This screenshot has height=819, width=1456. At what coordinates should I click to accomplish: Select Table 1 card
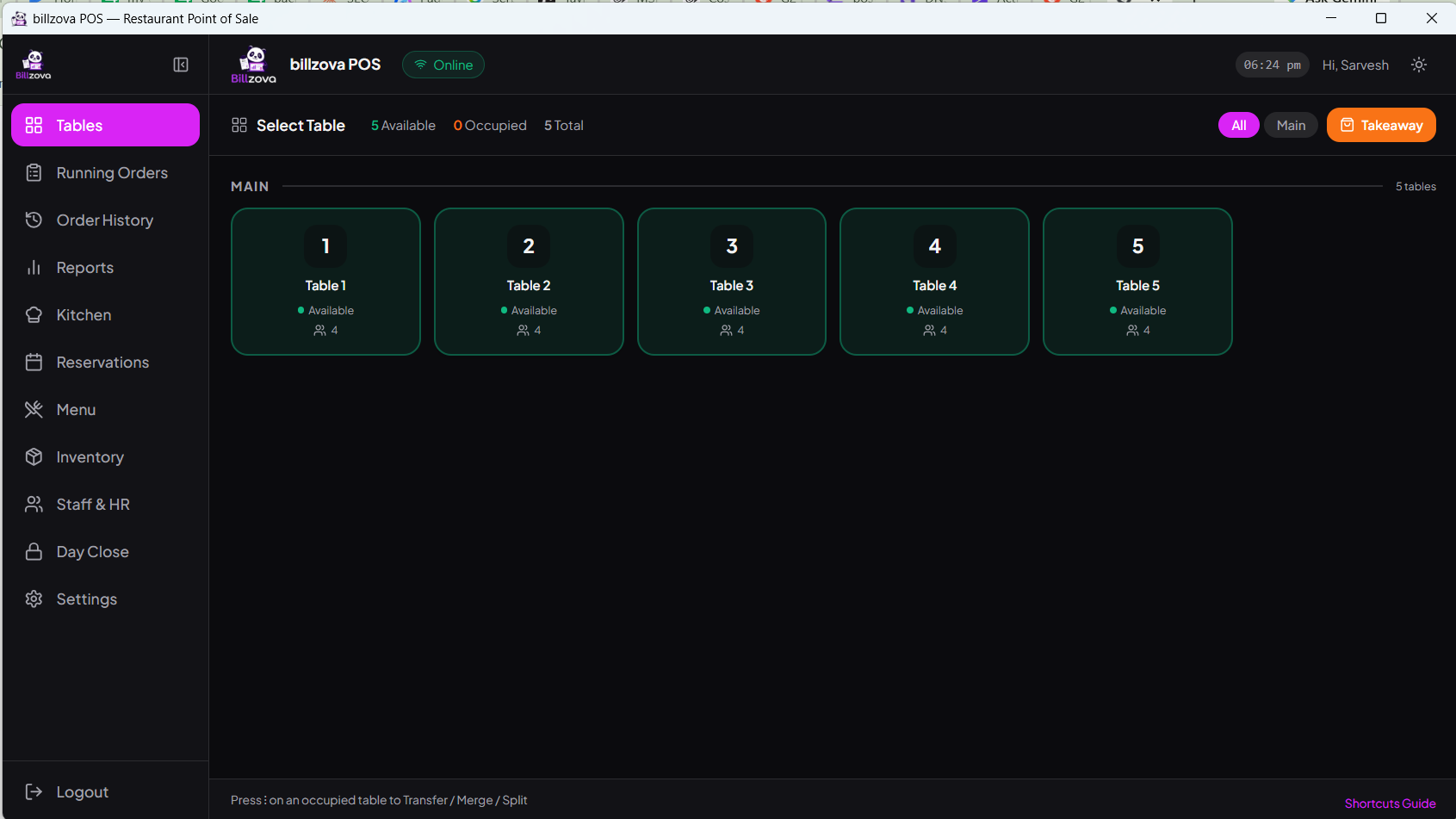325,282
